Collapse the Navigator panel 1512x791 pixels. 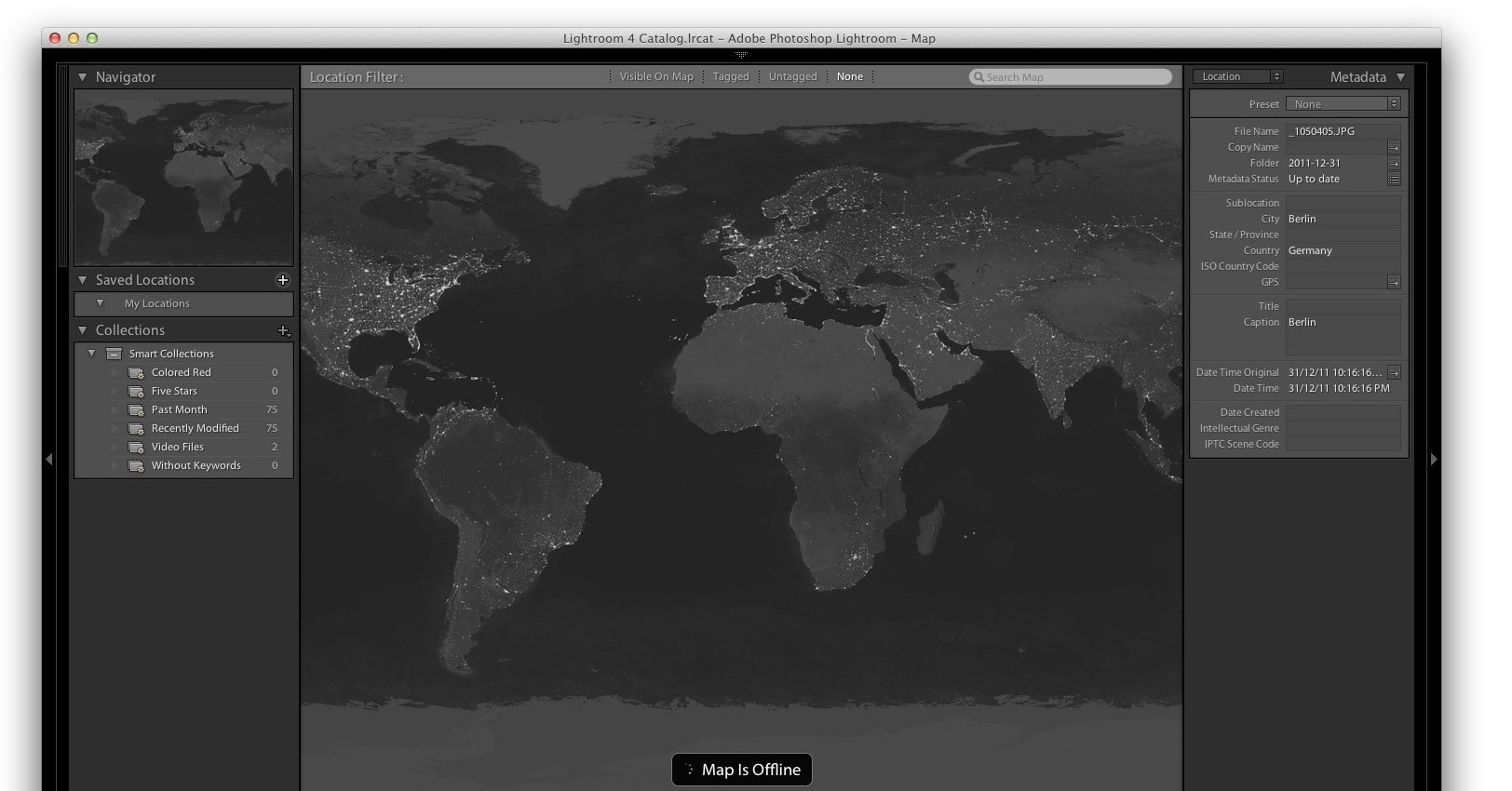(x=83, y=77)
